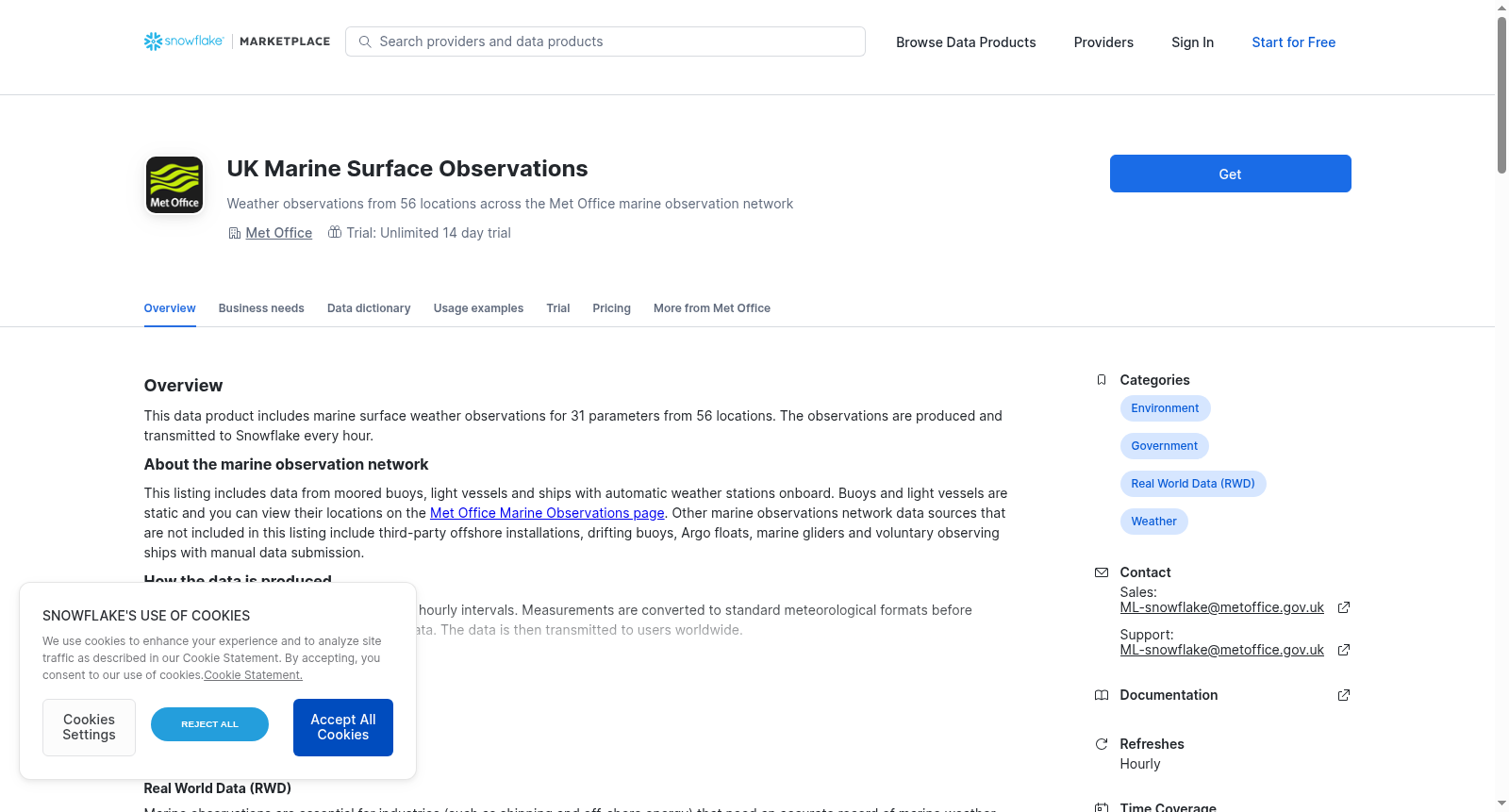The image size is (1509, 812).
Task: Click the trial gift icon
Action: point(335,232)
